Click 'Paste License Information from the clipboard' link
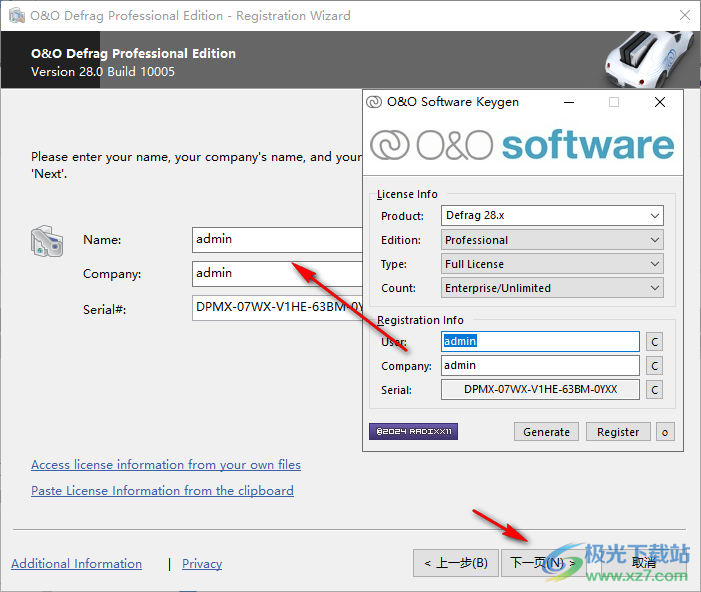This screenshot has height=592, width=701. tap(162, 491)
